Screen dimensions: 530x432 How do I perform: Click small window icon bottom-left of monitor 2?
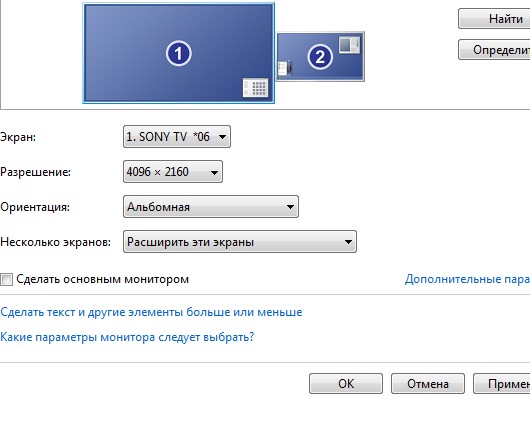point(285,68)
